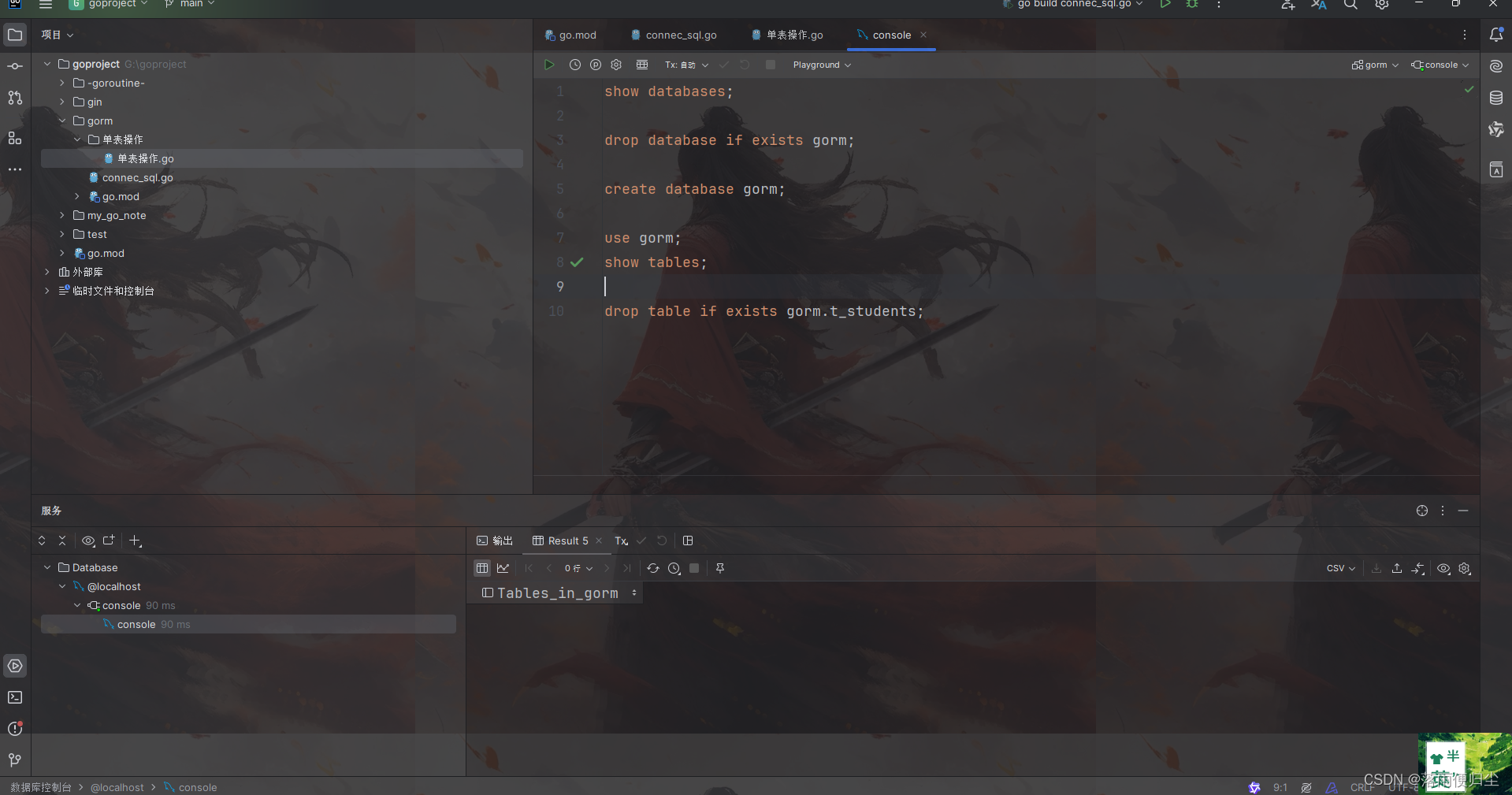Open console settings gear in editor toolbar
1512x795 pixels.
tap(616, 65)
